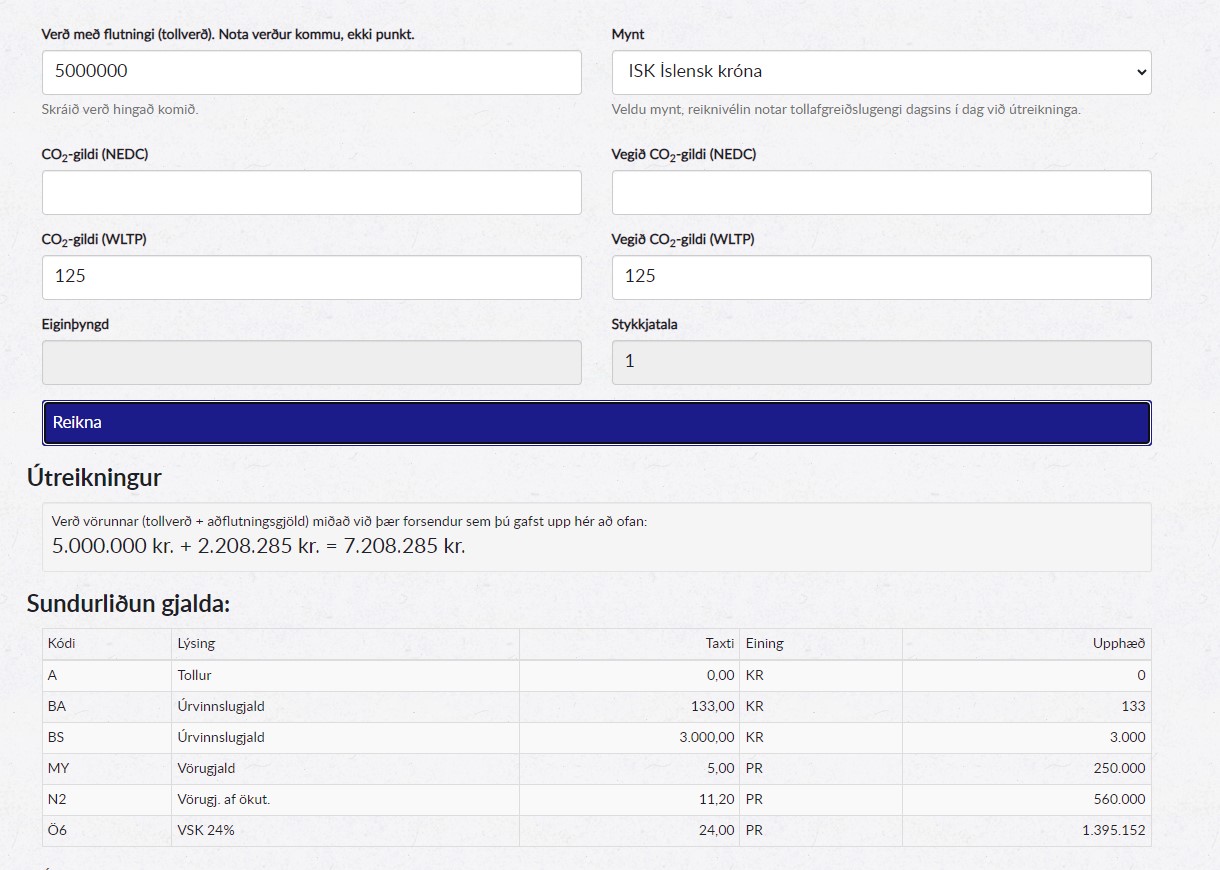Screen dimensions: 1220x870
Task: Click the Eining column header
Action: (x=765, y=644)
